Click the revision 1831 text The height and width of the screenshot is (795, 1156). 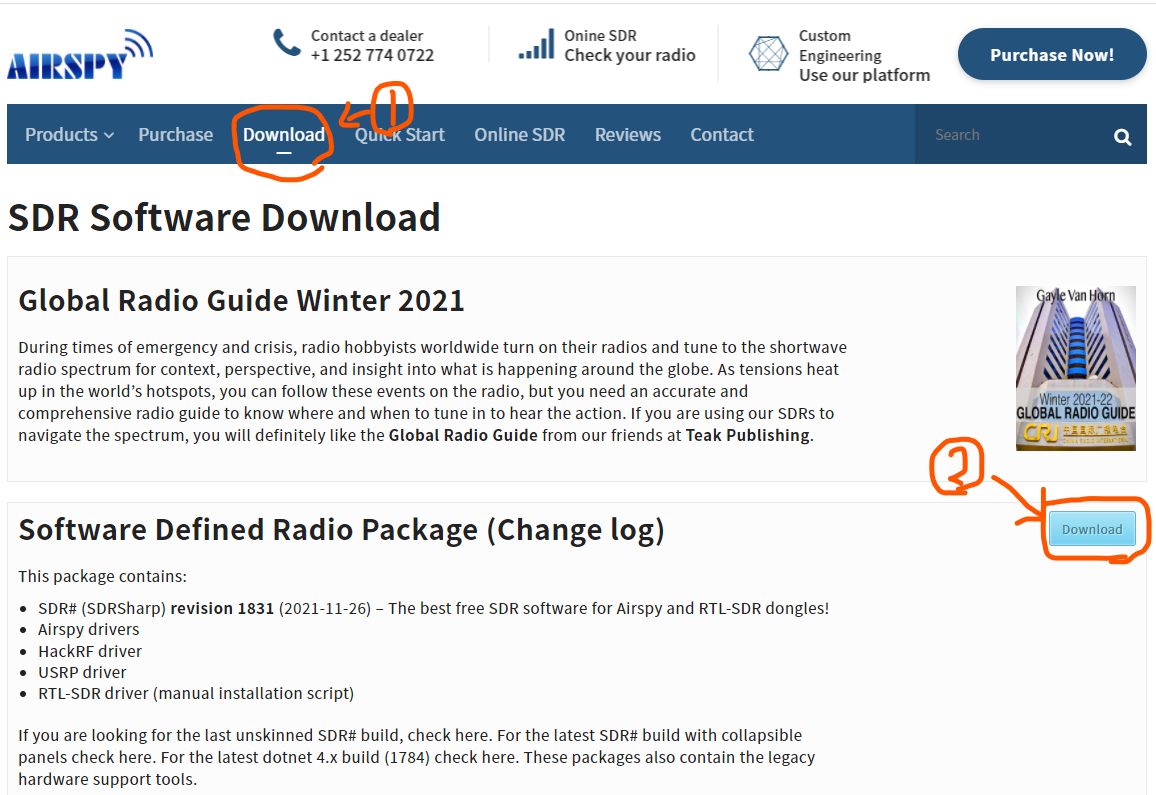(222, 608)
